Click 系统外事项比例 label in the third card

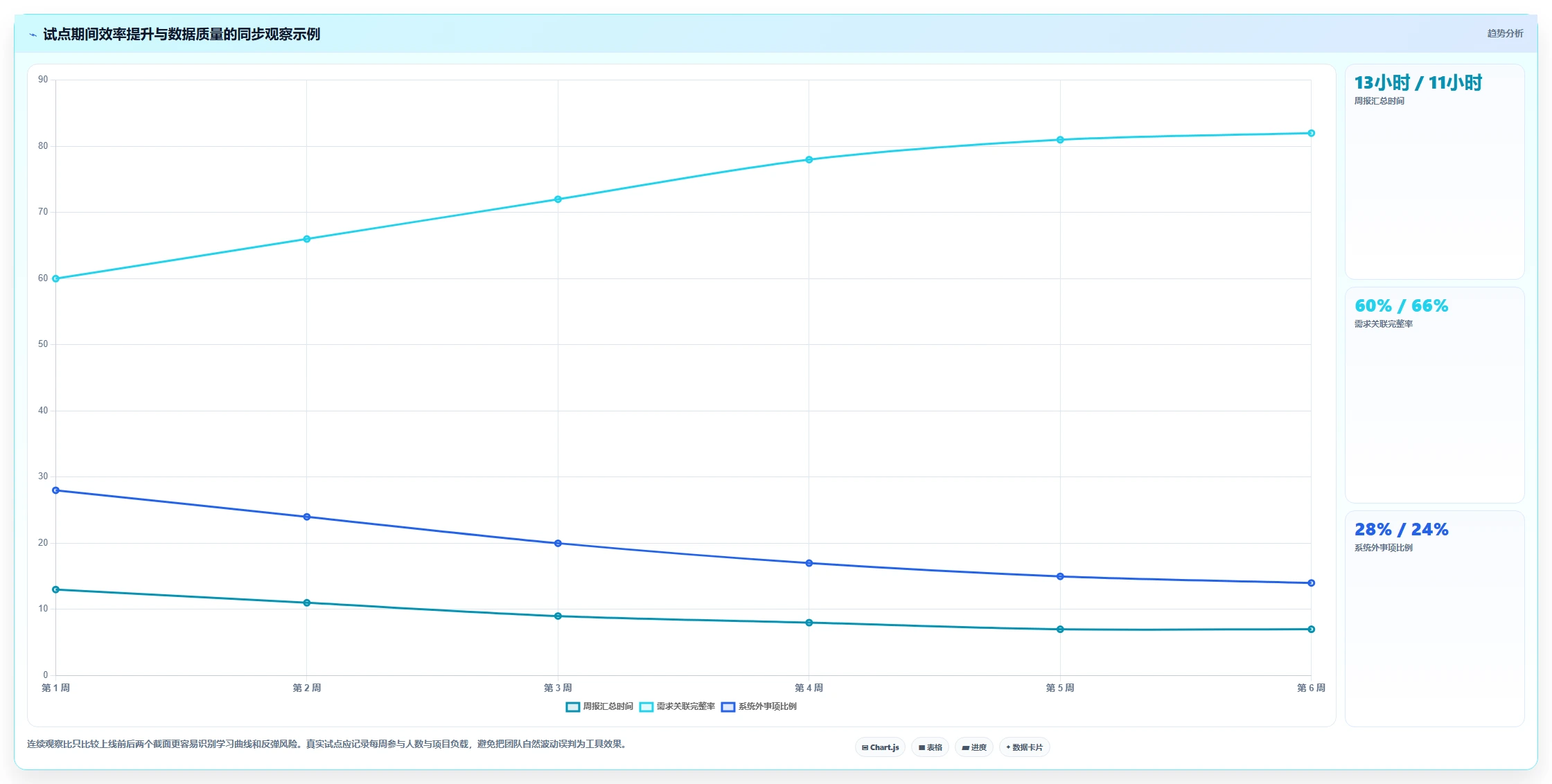click(1383, 548)
